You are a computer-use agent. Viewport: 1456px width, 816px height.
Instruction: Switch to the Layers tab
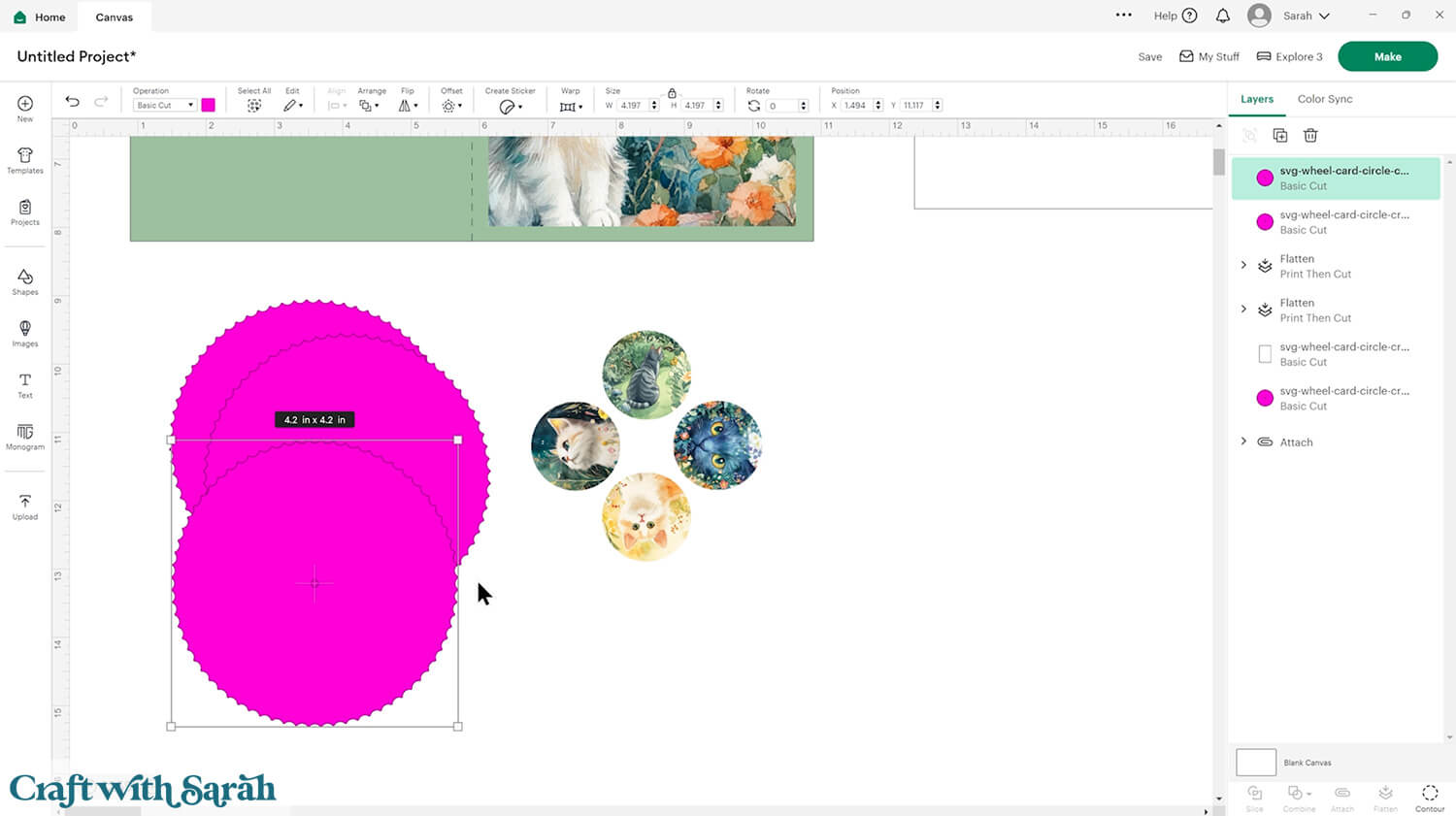(1257, 99)
